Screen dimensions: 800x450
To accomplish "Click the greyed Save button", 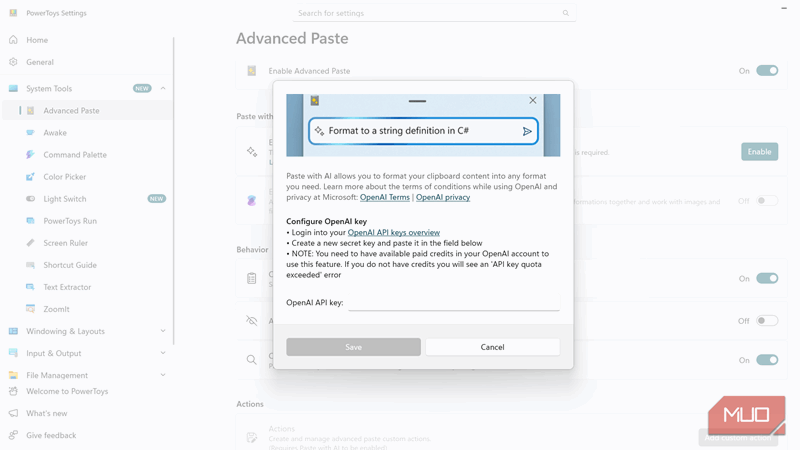I will (x=354, y=347).
